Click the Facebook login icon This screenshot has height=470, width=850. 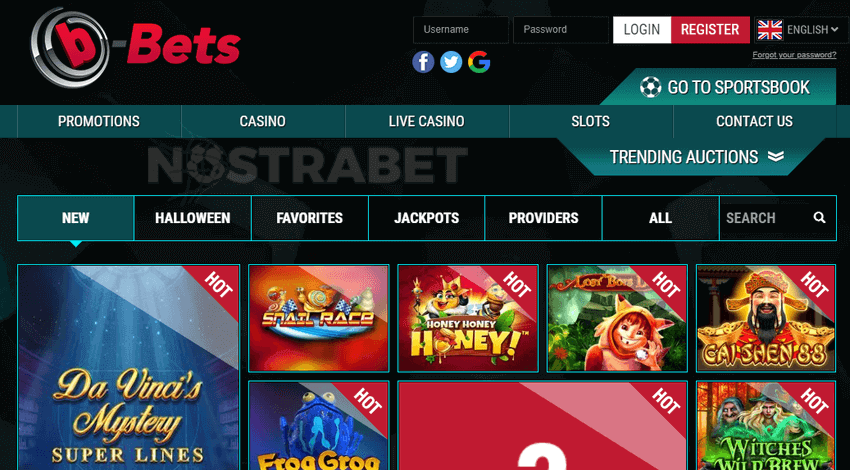pyautogui.click(x=423, y=62)
